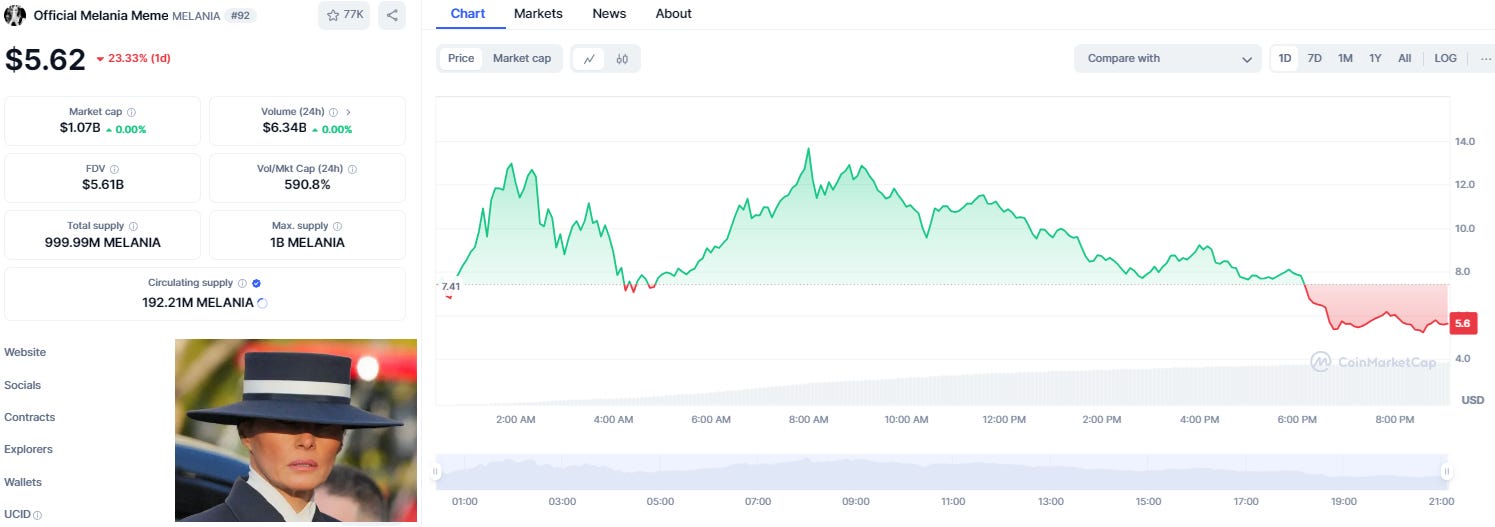This screenshot has height=527, width=1495.
Task: Click the photo of woman in hat
Action: (x=296, y=430)
